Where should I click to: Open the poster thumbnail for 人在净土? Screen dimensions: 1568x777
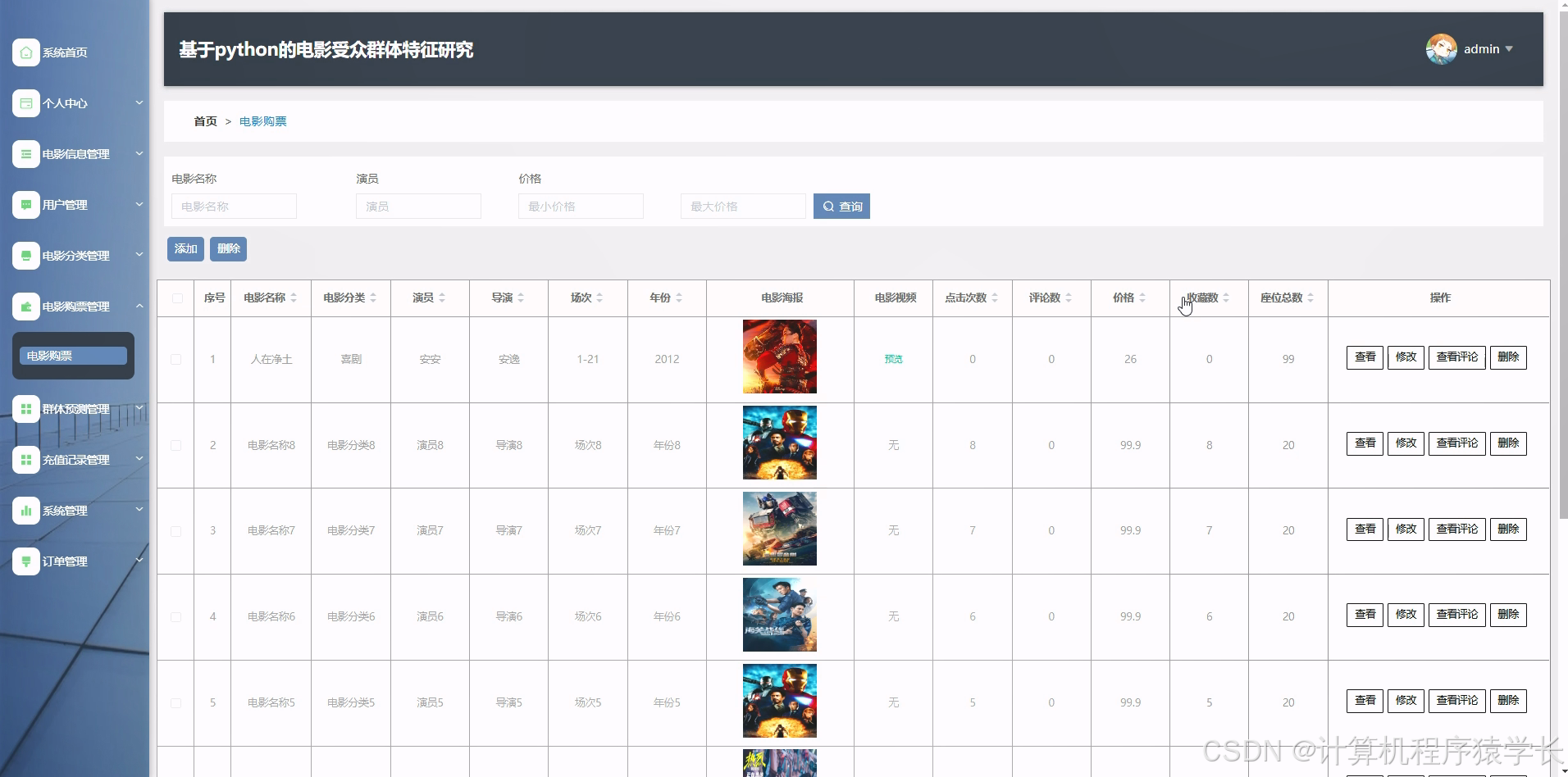coord(780,357)
